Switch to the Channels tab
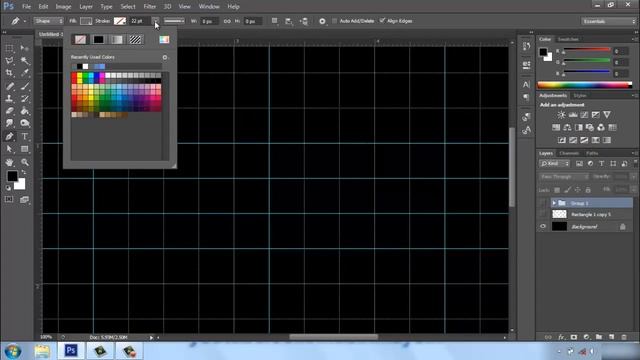This screenshot has width=640, height=360. (569, 153)
